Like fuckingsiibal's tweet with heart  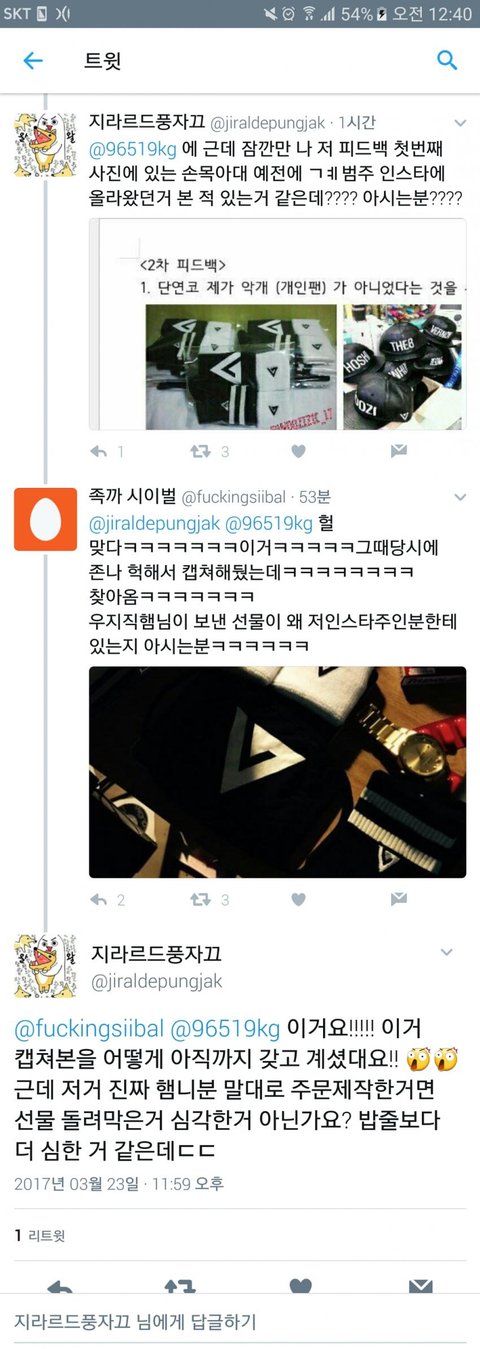tap(298, 900)
